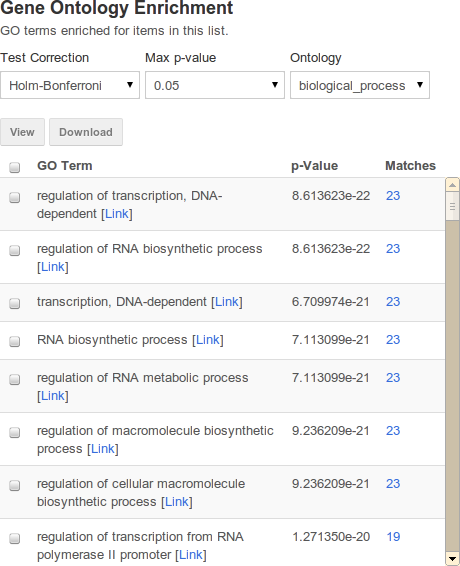Open Link for transcription, DNA-dependent
460x566 pixels.
[x=227, y=302]
